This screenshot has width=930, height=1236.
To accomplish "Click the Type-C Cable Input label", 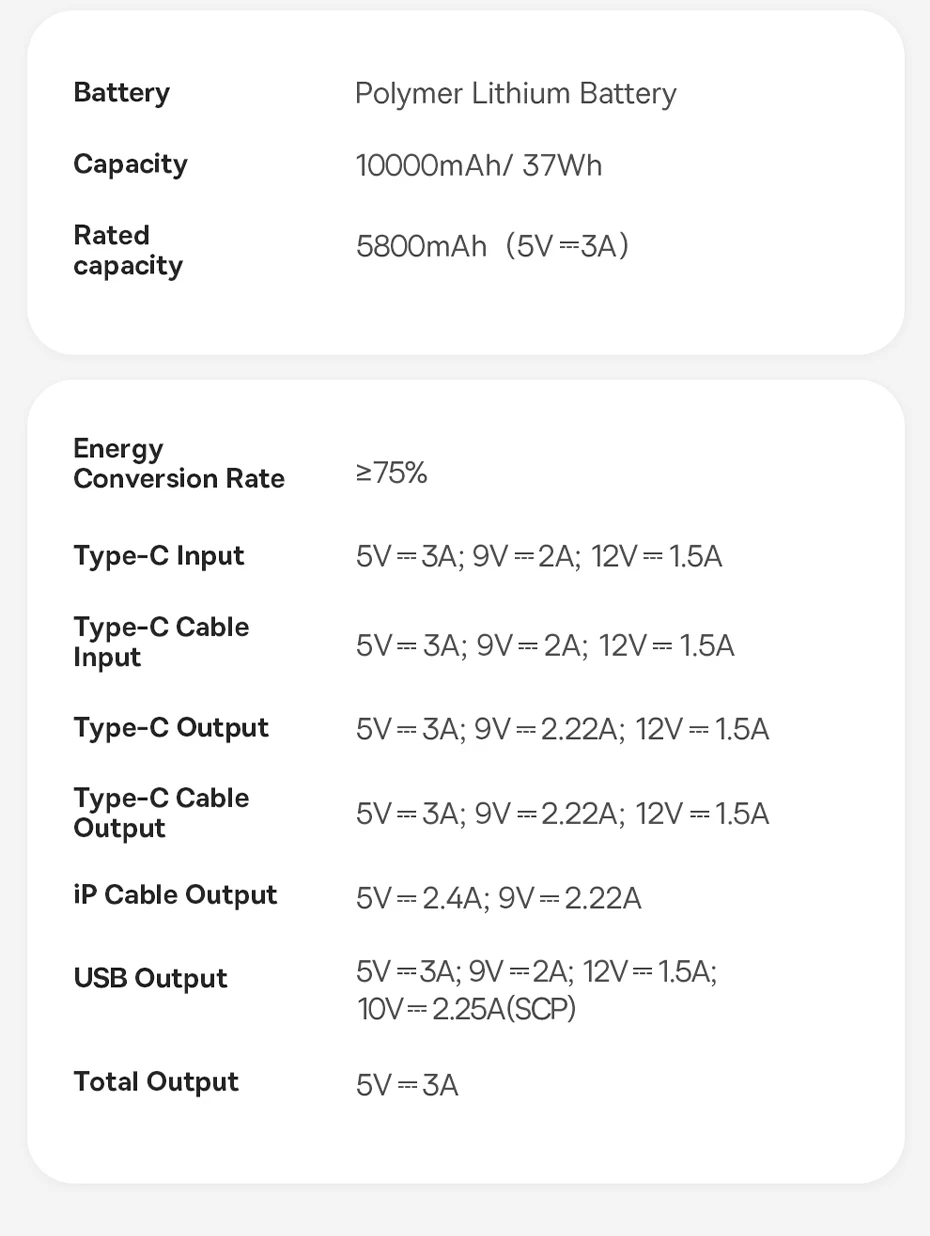I will tap(161, 642).
